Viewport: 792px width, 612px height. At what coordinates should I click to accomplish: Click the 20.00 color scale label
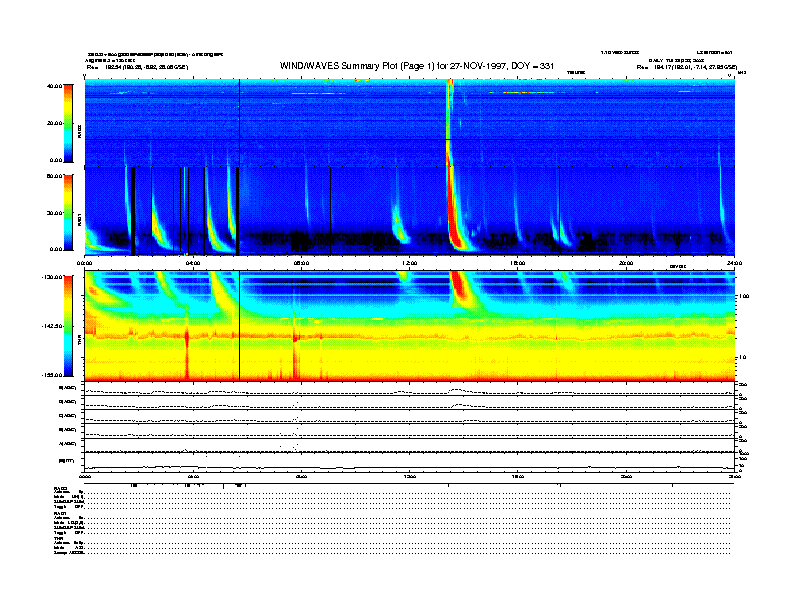click(x=54, y=123)
